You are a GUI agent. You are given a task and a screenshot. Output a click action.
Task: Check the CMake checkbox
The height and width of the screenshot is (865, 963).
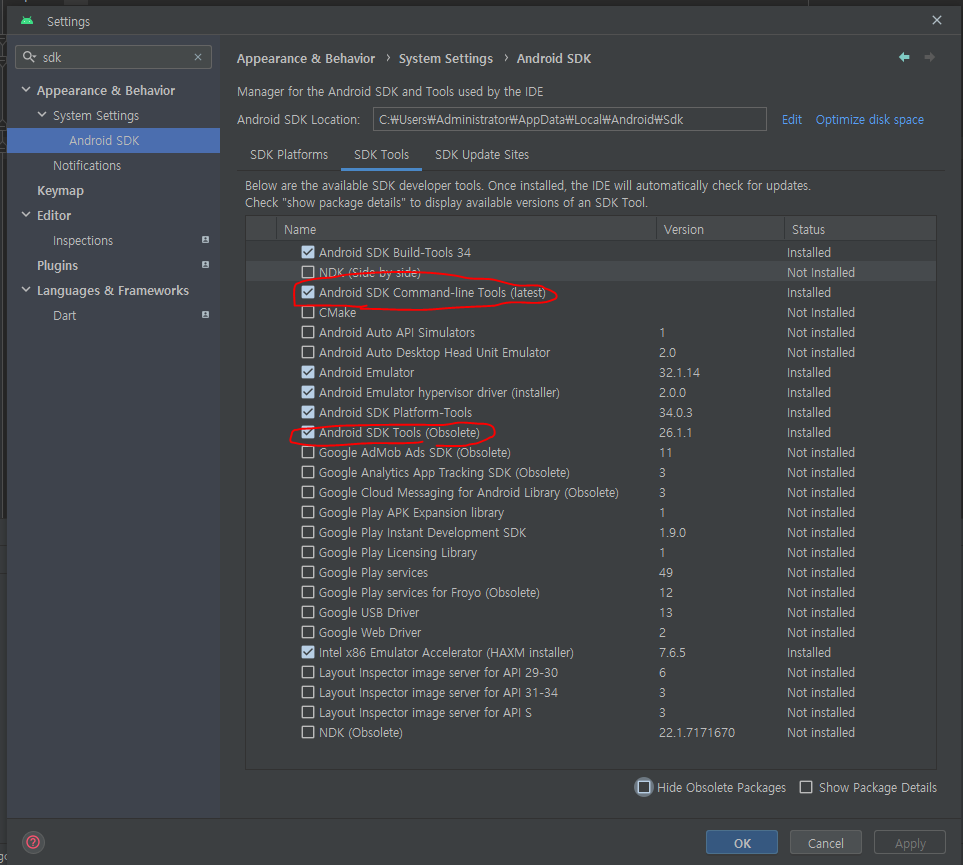pyautogui.click(x=308, y=312)
